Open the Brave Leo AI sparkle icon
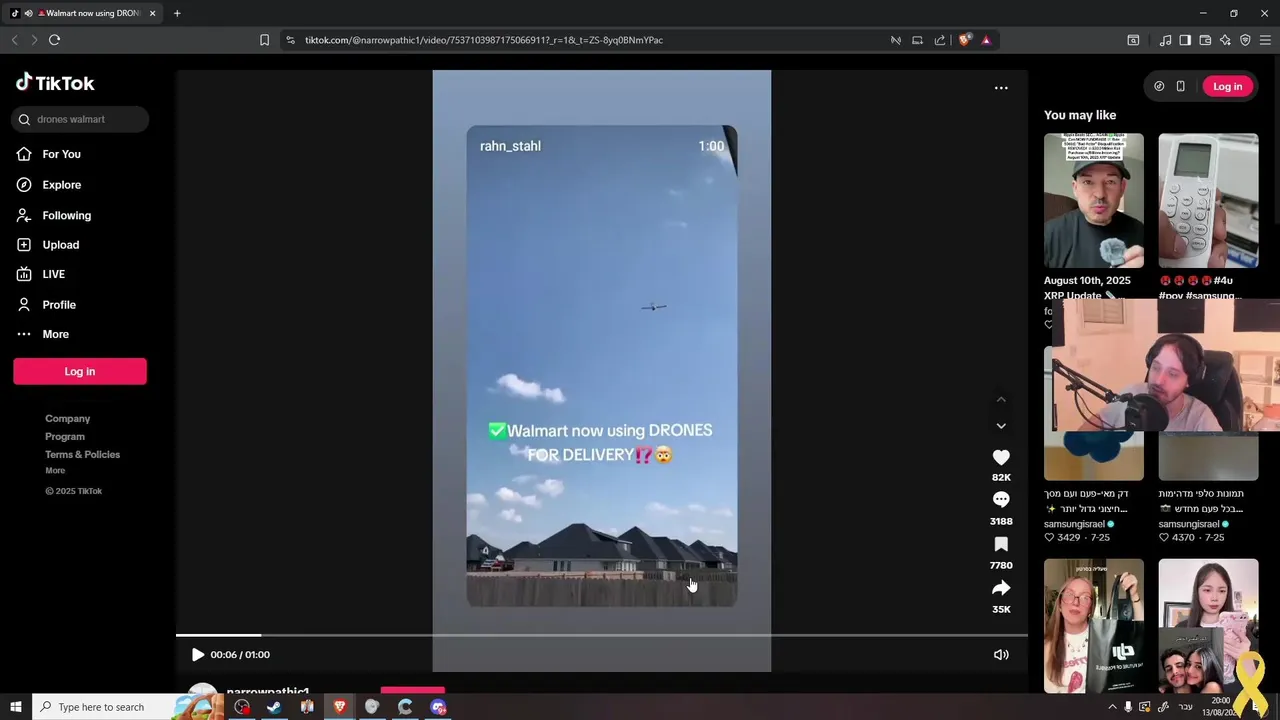 tap(1225, 40)
